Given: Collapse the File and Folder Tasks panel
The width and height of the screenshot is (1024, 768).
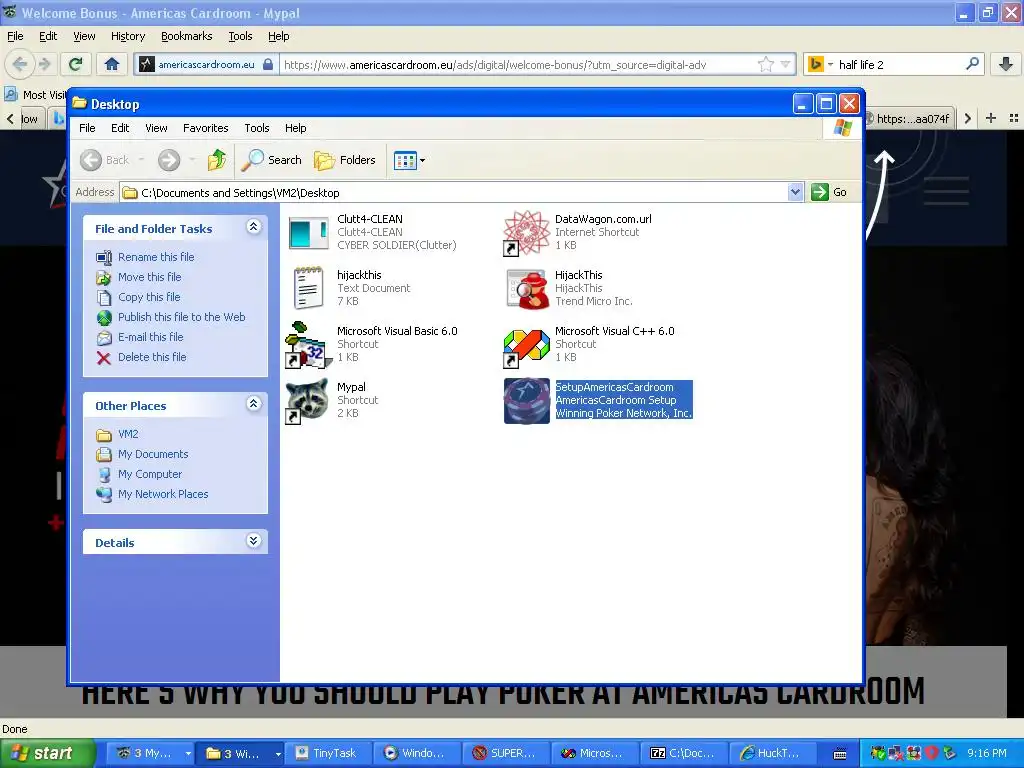Looking at the screenshot, I should [253, 227].
